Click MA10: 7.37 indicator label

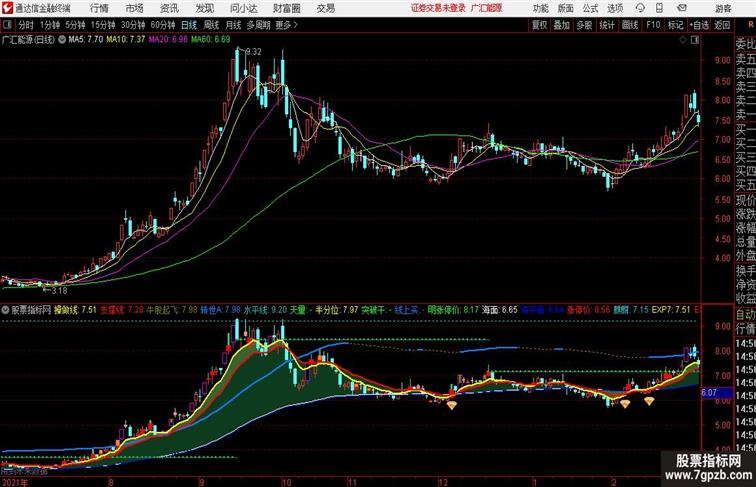tap(126, 40)
